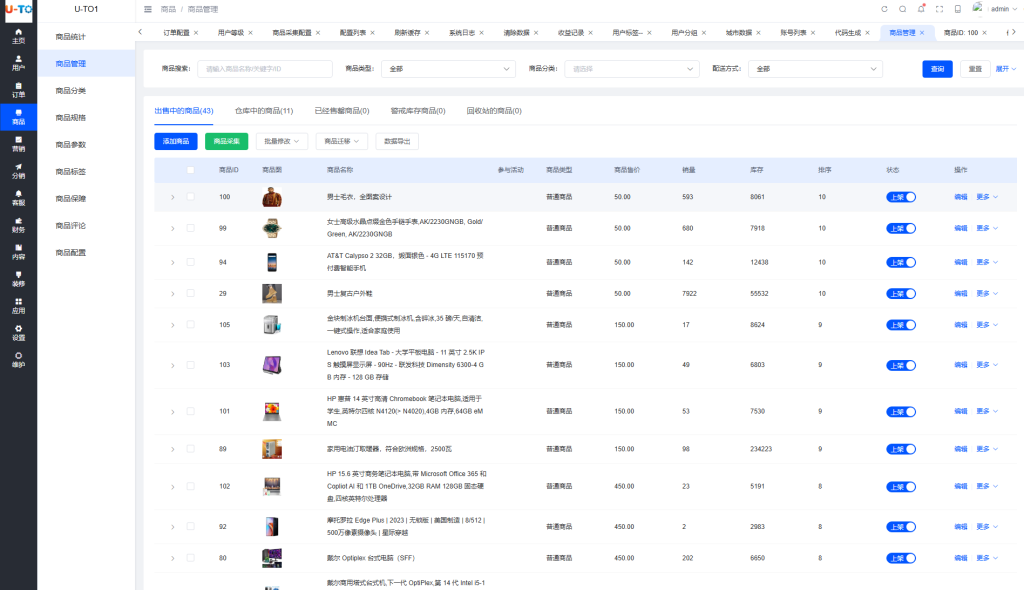Open the 应用 apps sidebar icon
The height and width of the screenshot is (590, 1024).
click(x=18, y=306)
